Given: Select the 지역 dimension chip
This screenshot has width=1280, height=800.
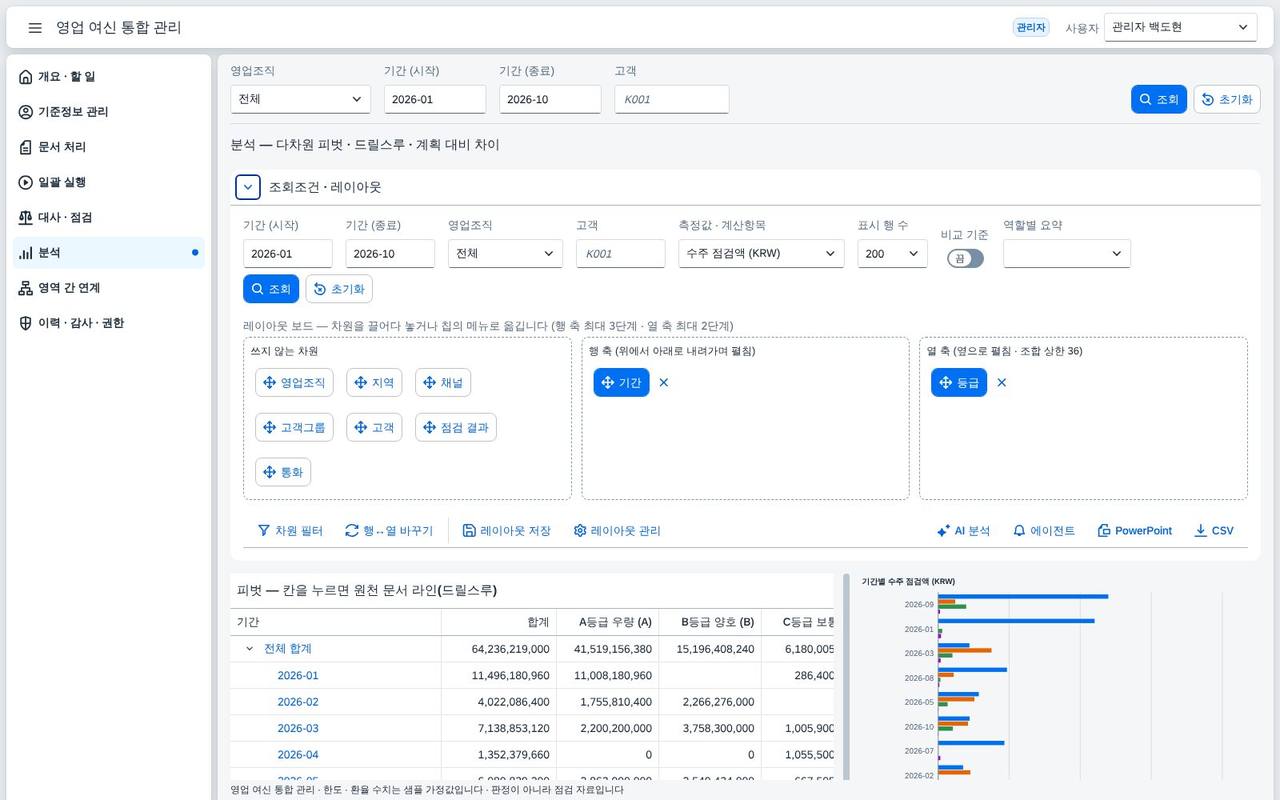Looking at the screenshot, I should pyautogui.click(x=374, y=383).
